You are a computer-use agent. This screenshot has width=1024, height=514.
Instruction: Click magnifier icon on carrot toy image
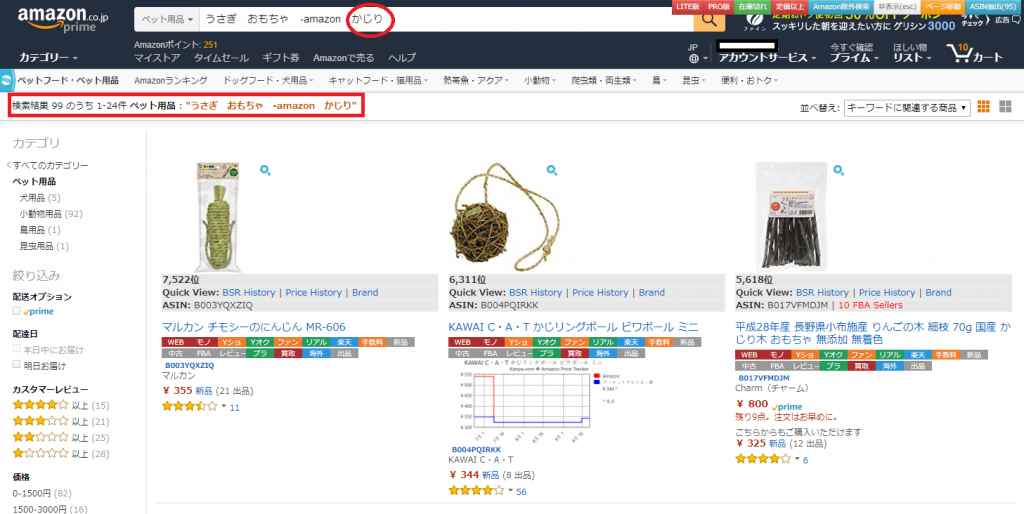(x=264, y=170)
